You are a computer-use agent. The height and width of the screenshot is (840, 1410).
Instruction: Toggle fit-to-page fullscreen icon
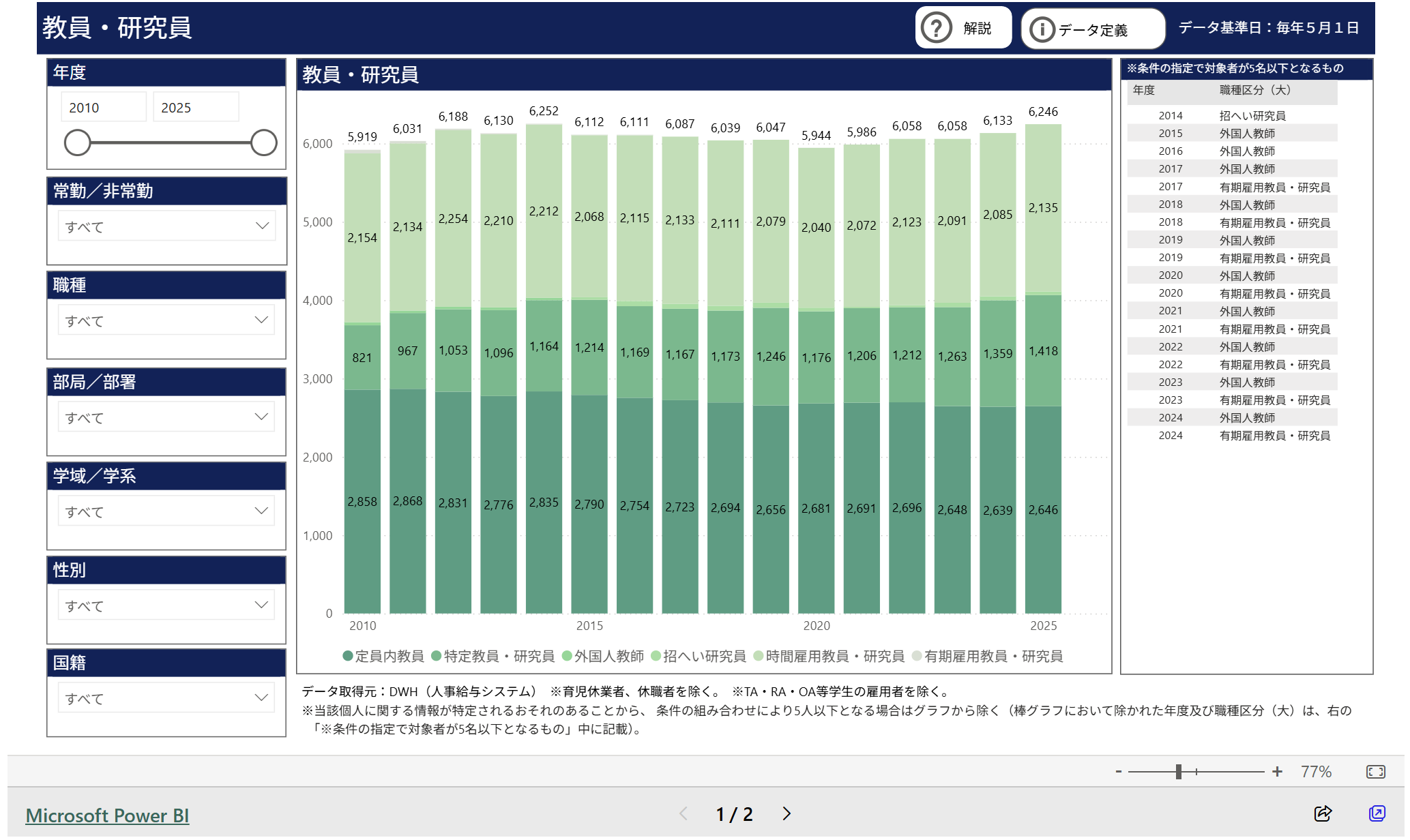[1375, 772]
